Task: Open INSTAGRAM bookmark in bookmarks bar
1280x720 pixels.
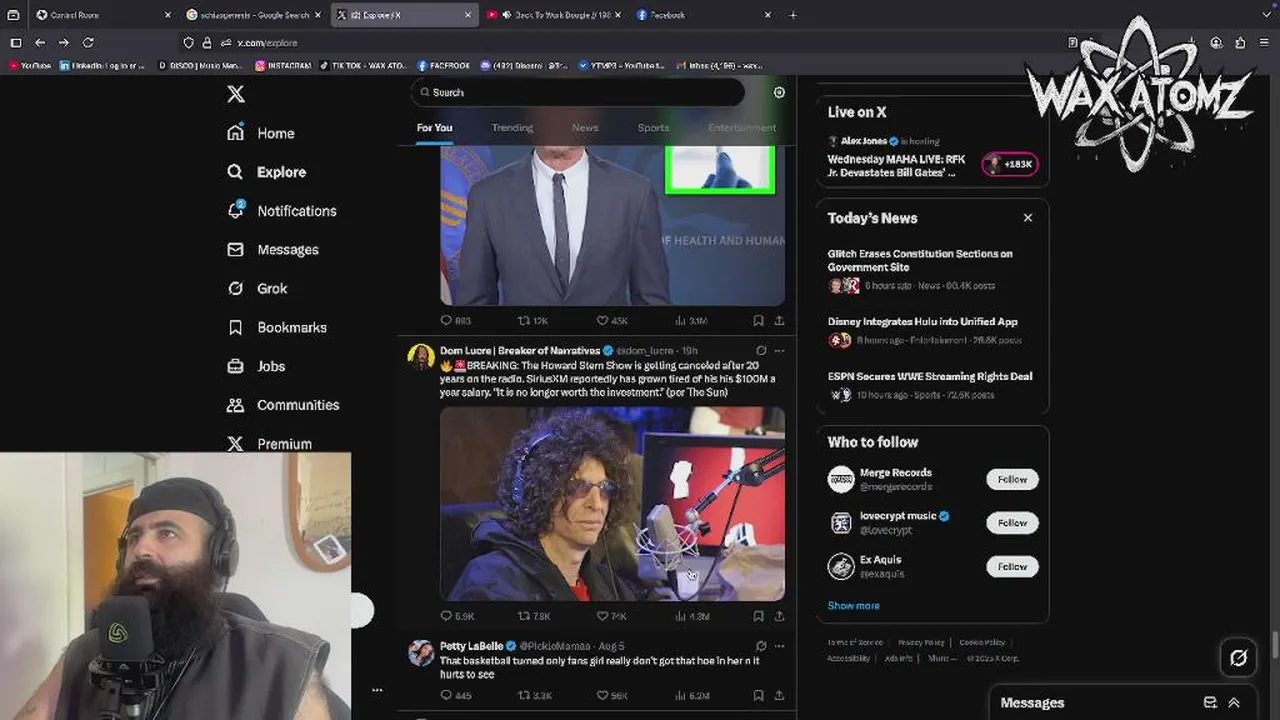Action: 283,66
